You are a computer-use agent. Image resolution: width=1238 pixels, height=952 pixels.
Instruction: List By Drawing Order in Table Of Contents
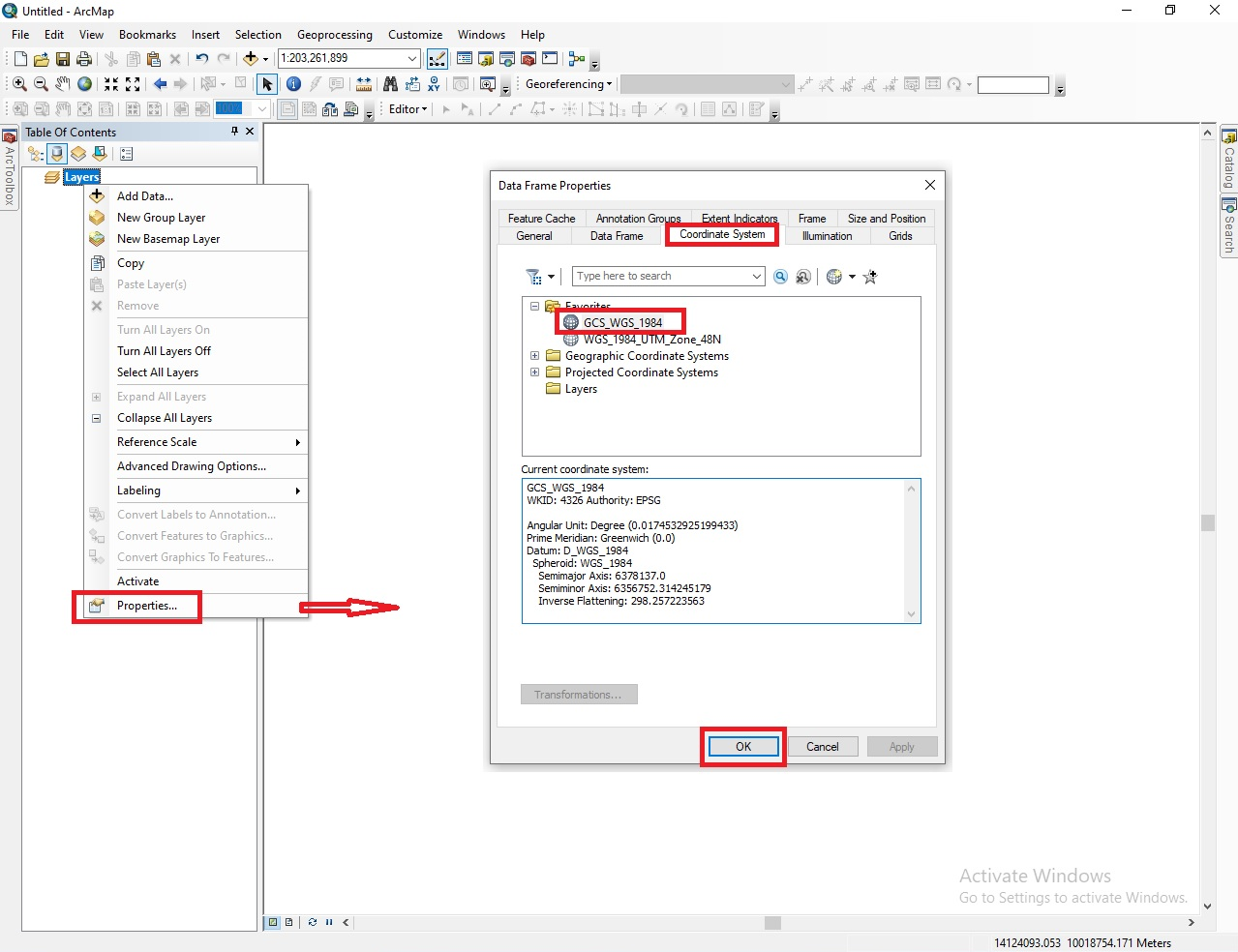click(36, 154)
